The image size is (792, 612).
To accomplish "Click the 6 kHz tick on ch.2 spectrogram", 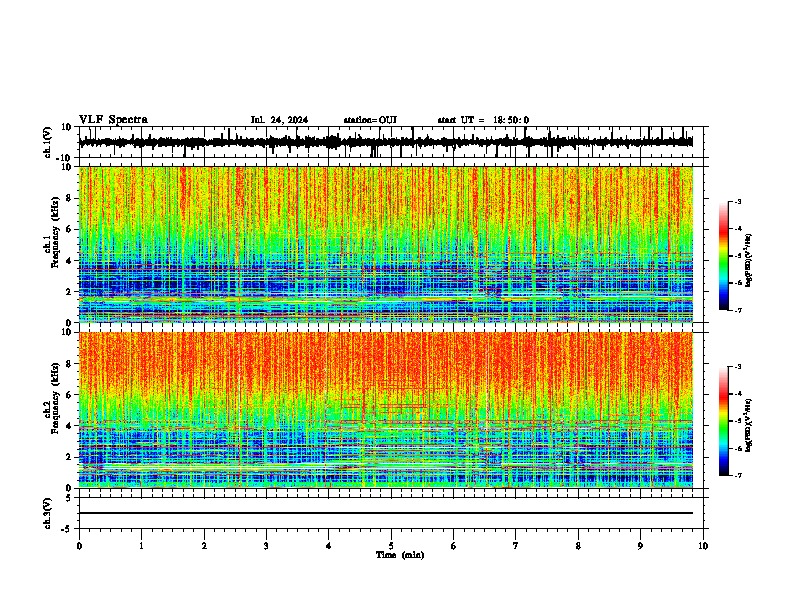I will [69, 395].
